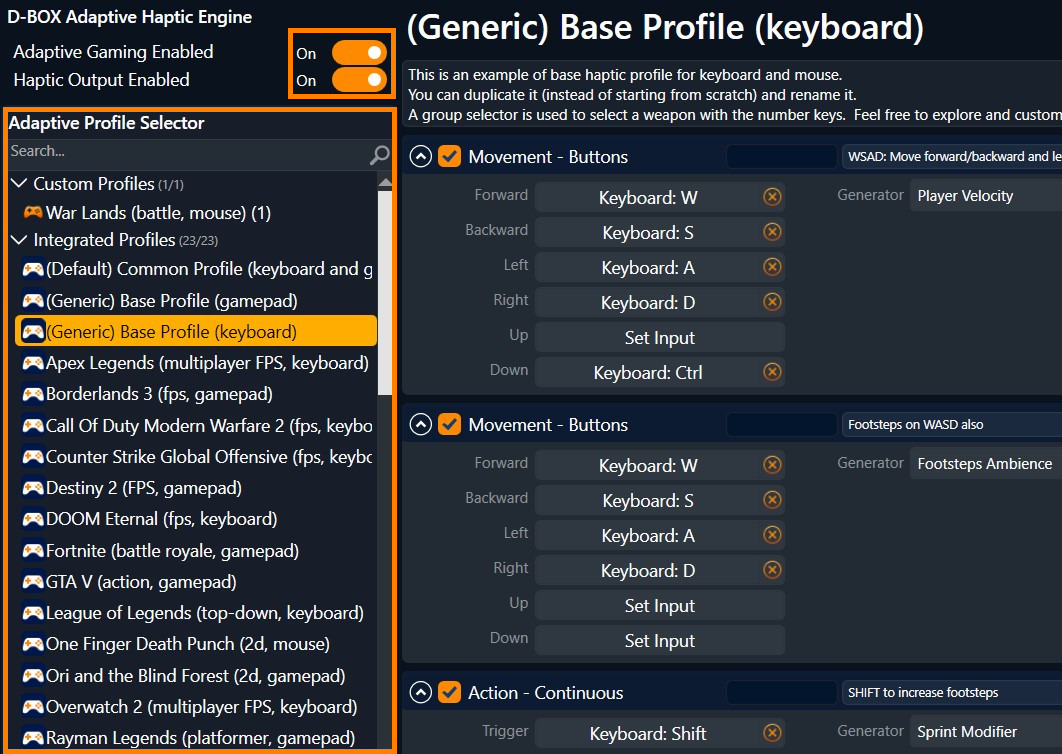Click the search magnifier icon
The width and height of the screenshot is (1062, 754).
[379, 154]
